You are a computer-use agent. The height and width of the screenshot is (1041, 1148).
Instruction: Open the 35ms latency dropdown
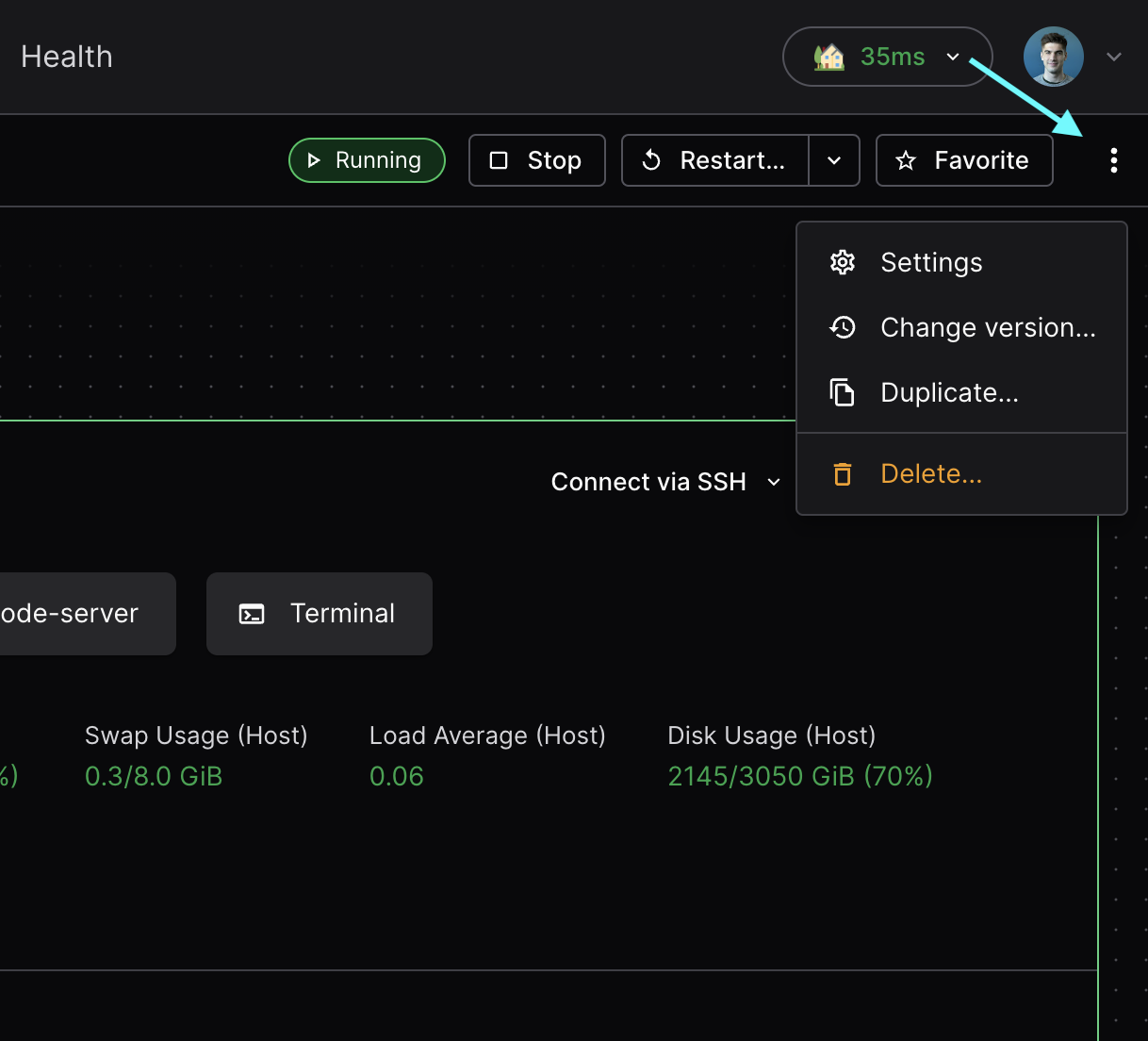point(887,57)
